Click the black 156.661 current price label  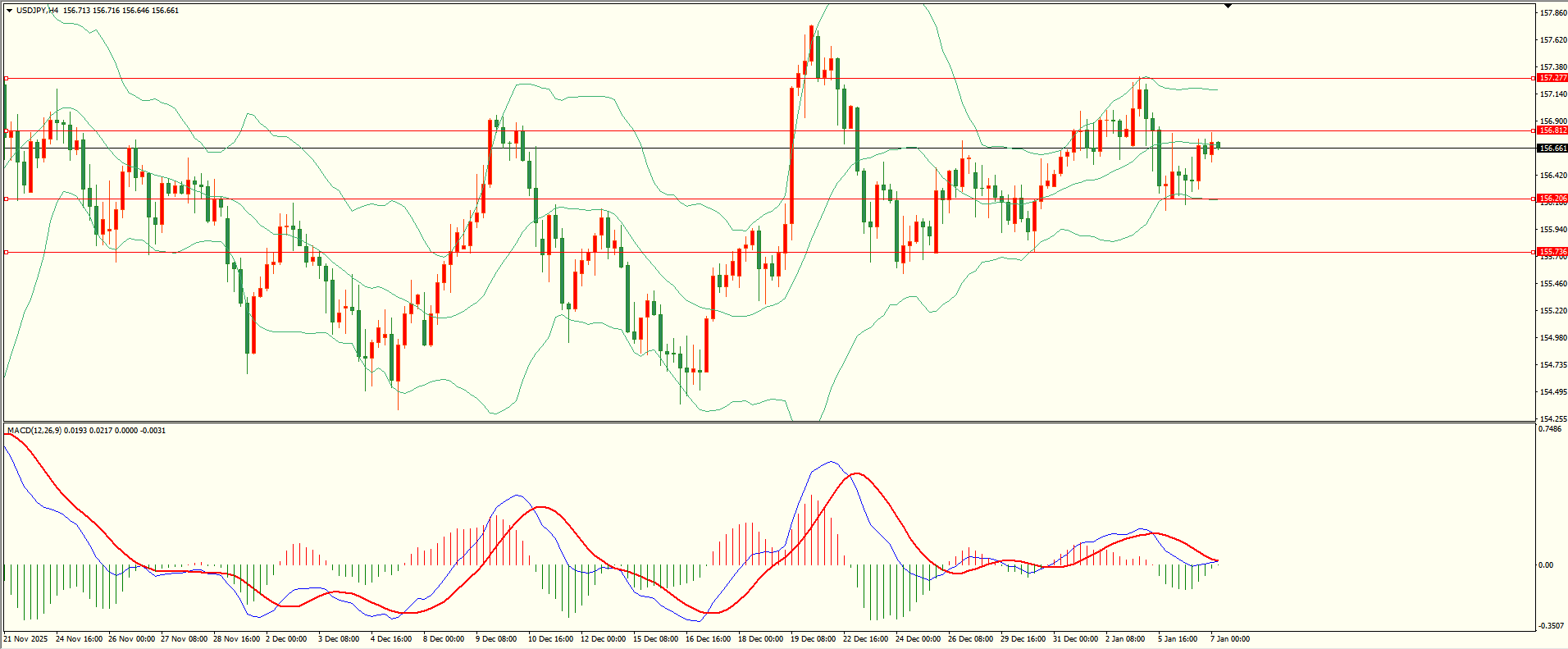[1552, 149]
